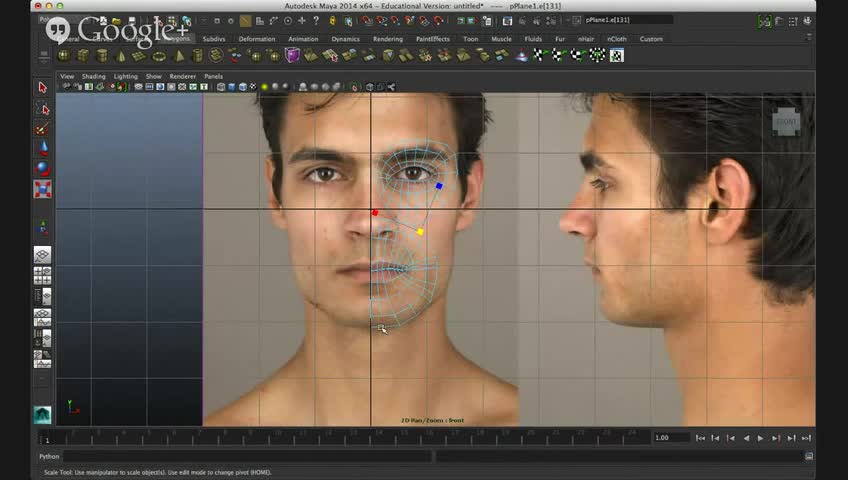Click the polygon sphere shelf icon

[x=64, y=56]
